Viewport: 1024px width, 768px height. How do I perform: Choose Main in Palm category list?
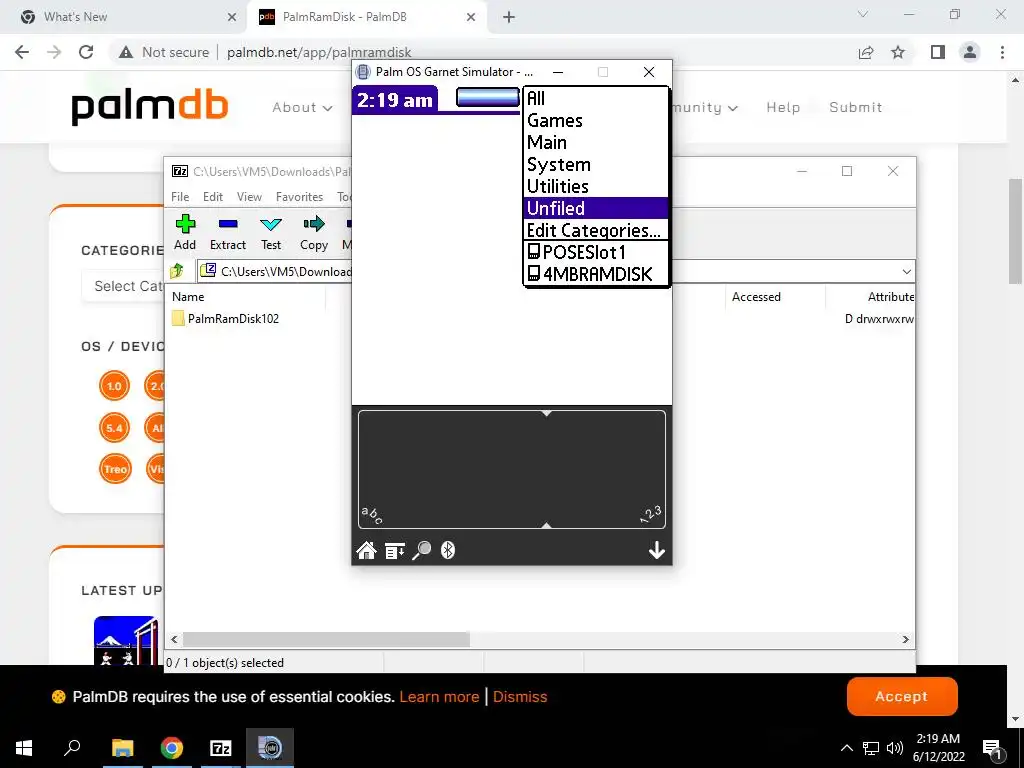pyautogui.click(x=596, y=142)
